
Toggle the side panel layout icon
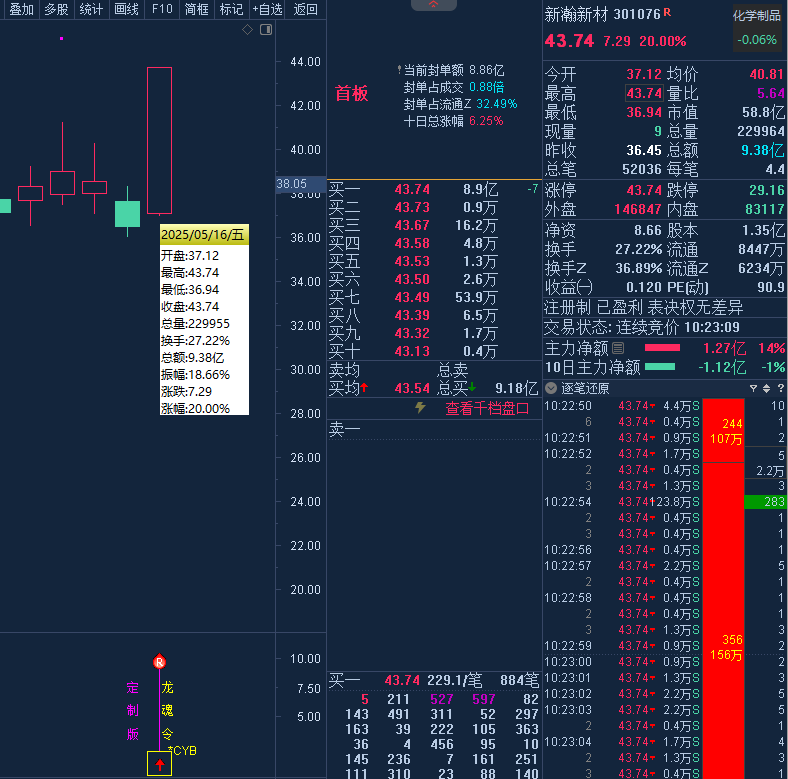point(266,30)
